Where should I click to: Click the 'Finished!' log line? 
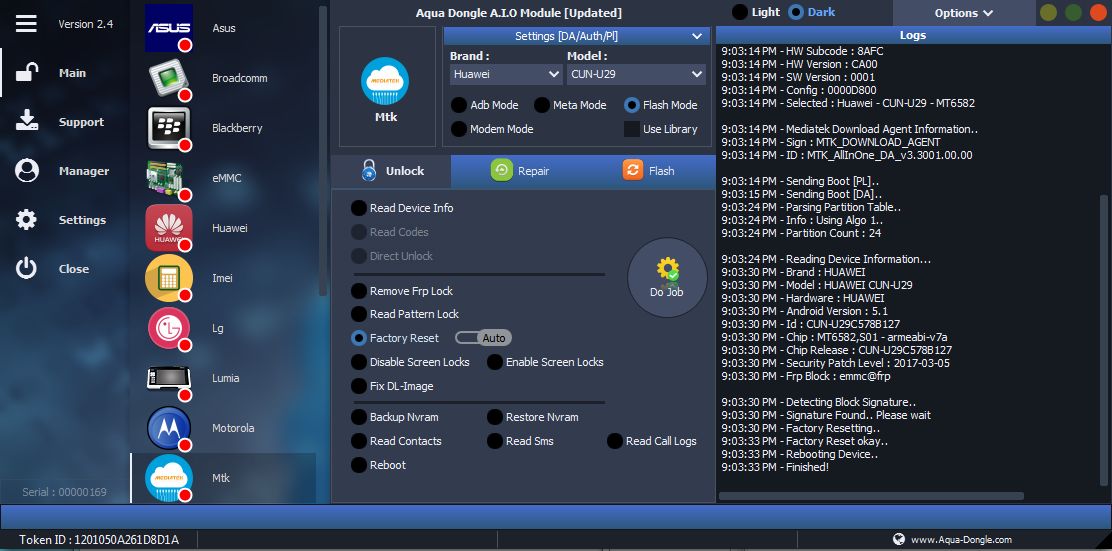pos(775,467)
